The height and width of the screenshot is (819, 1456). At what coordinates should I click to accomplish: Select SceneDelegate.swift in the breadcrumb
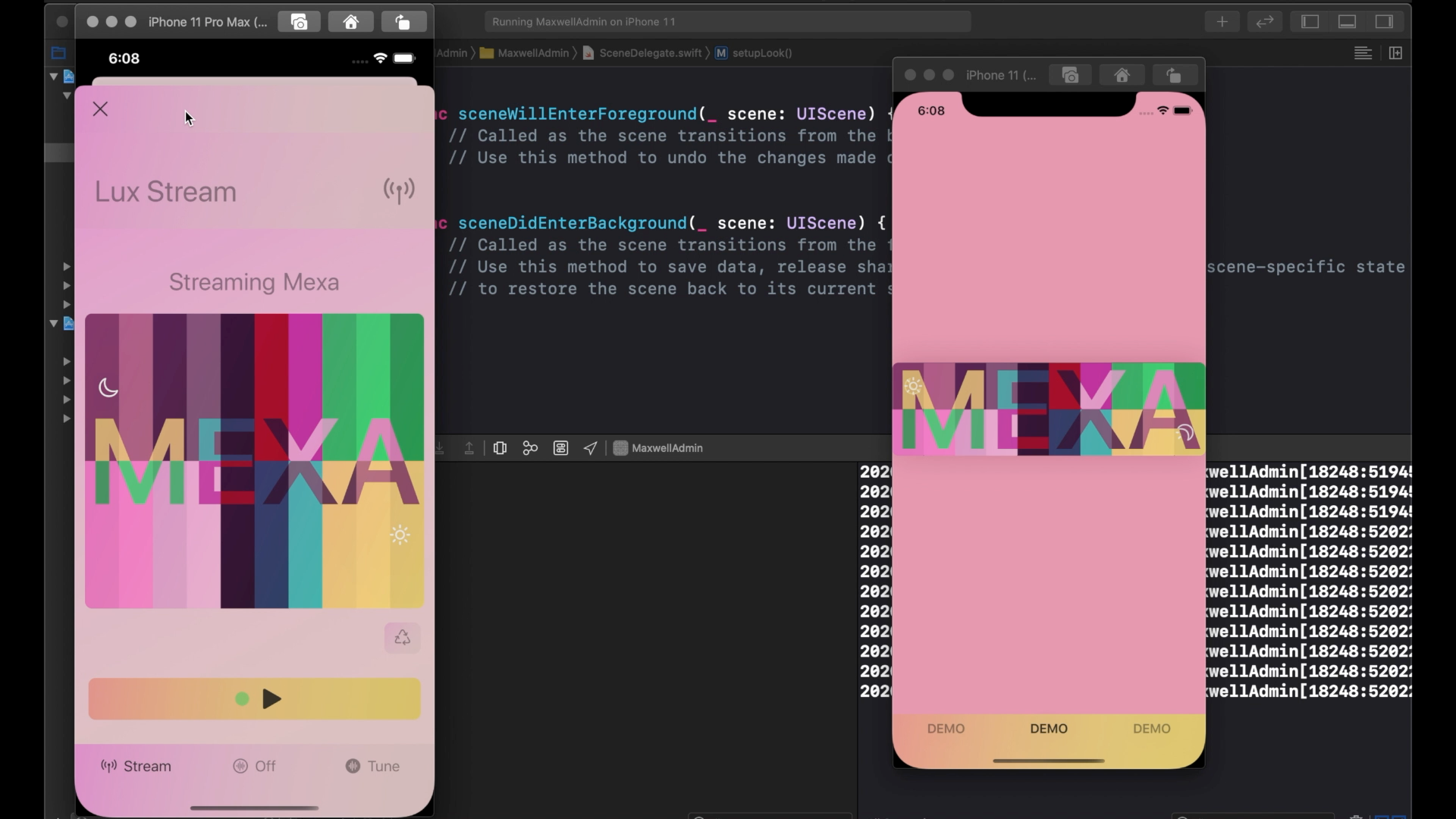point(642,53)
